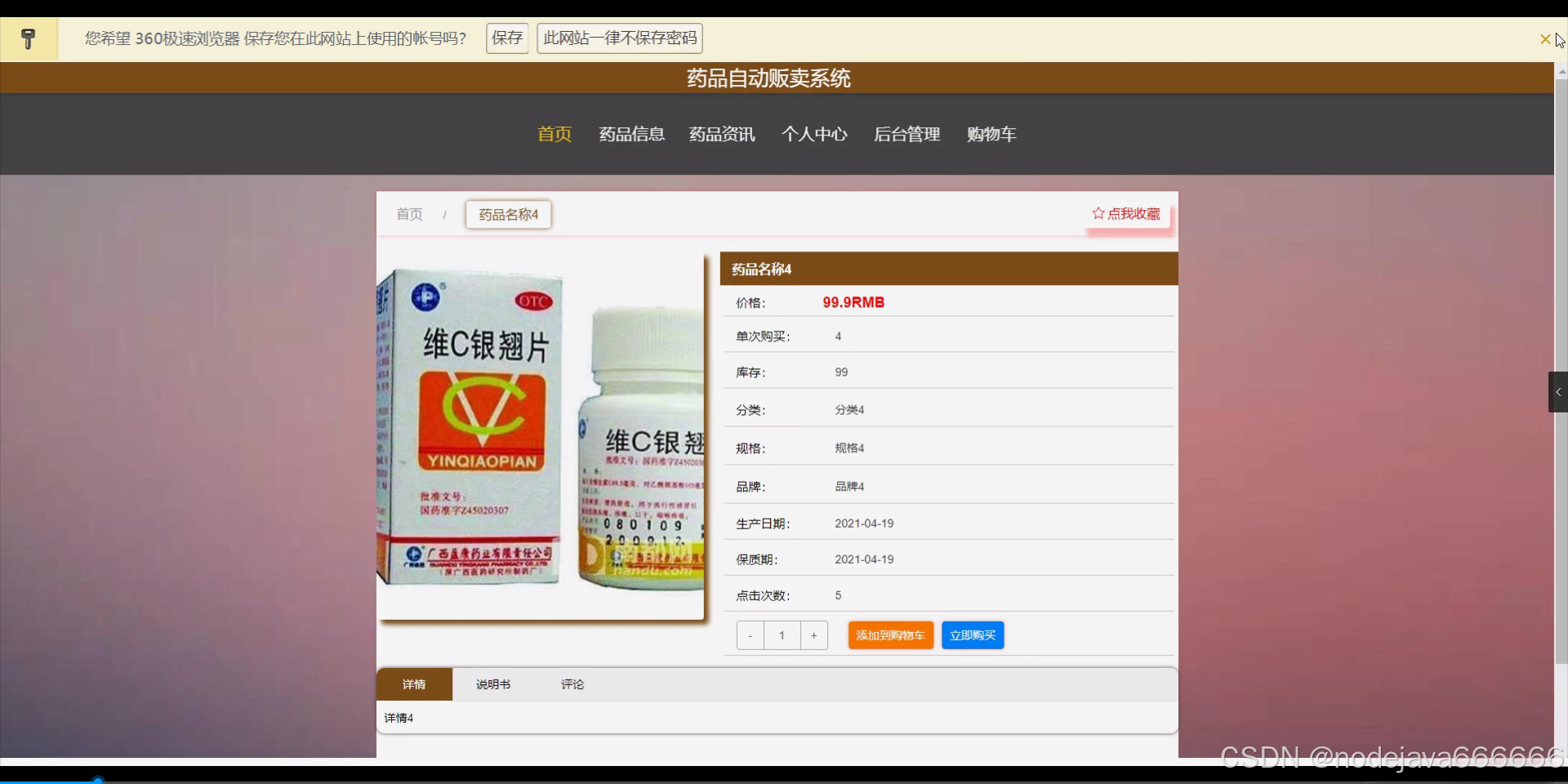The image size is (1568, 784).
Task: Dismiss the save-password bar with the X
Action: click(1544, 39)
